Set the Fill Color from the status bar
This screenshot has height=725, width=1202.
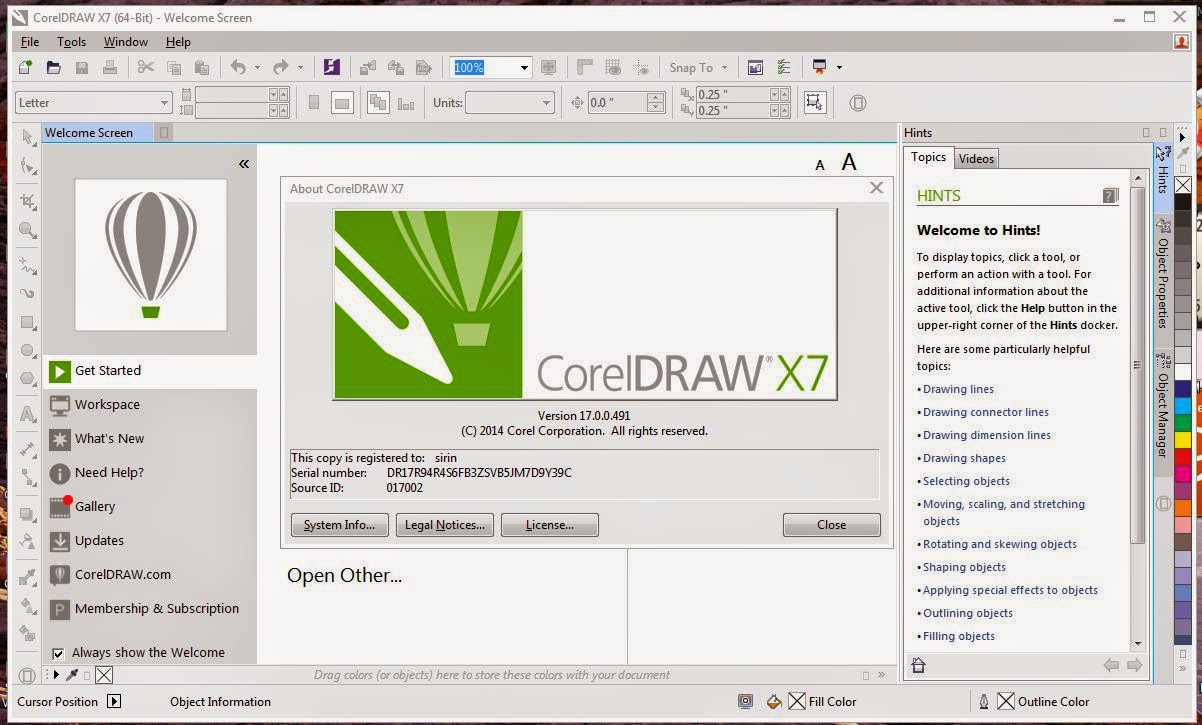[797, 701]
